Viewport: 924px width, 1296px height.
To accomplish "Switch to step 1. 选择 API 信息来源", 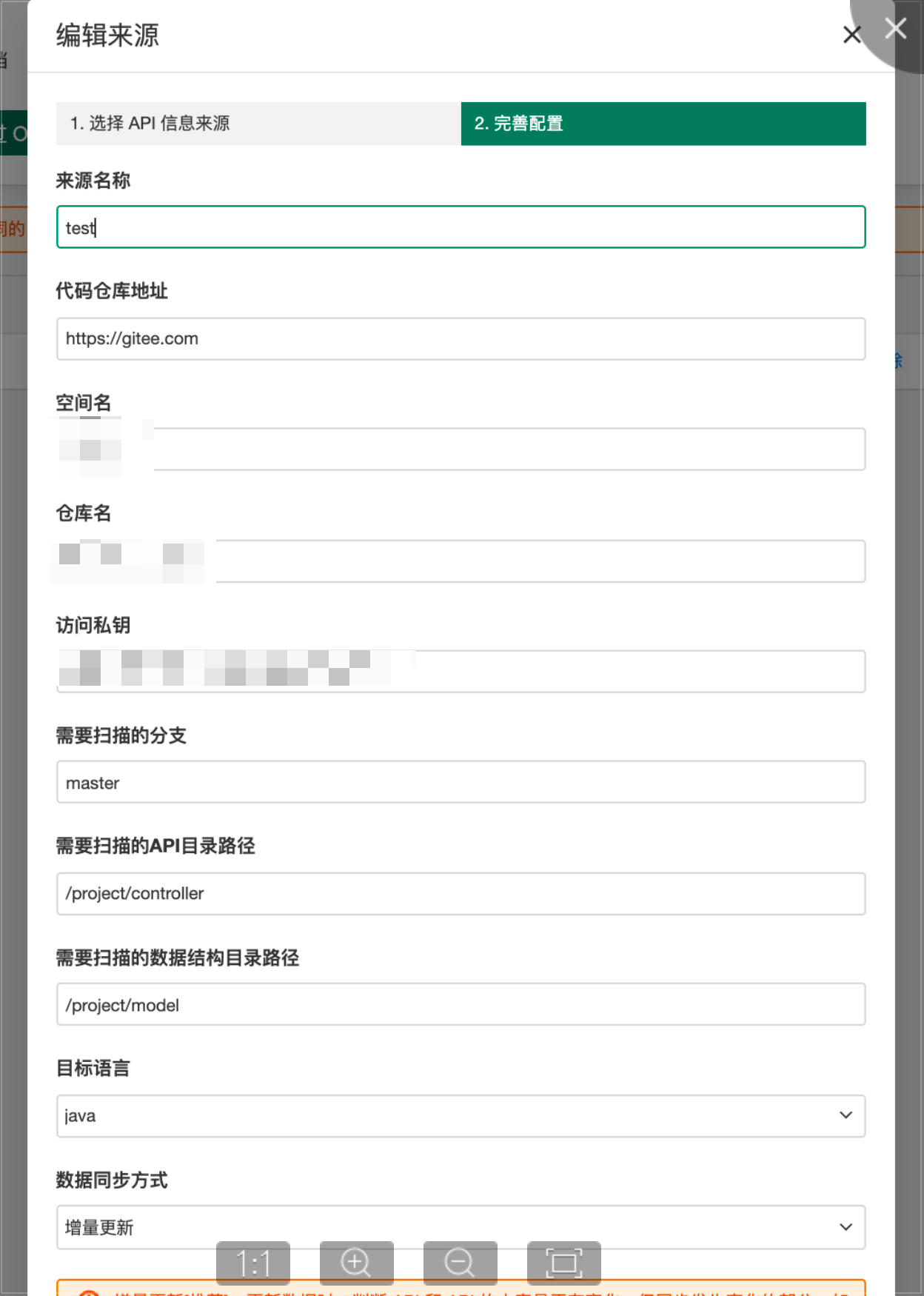I will coord(258,124).
